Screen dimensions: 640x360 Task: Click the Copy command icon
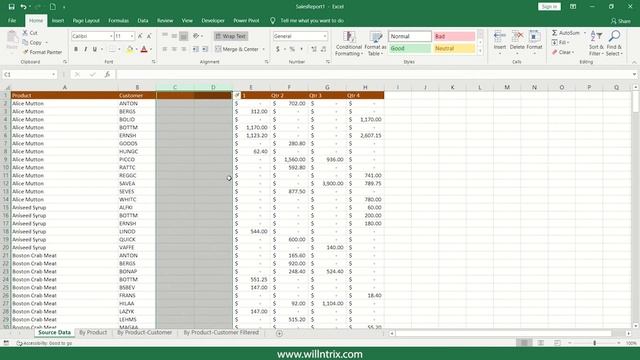(x=25, y=42)
